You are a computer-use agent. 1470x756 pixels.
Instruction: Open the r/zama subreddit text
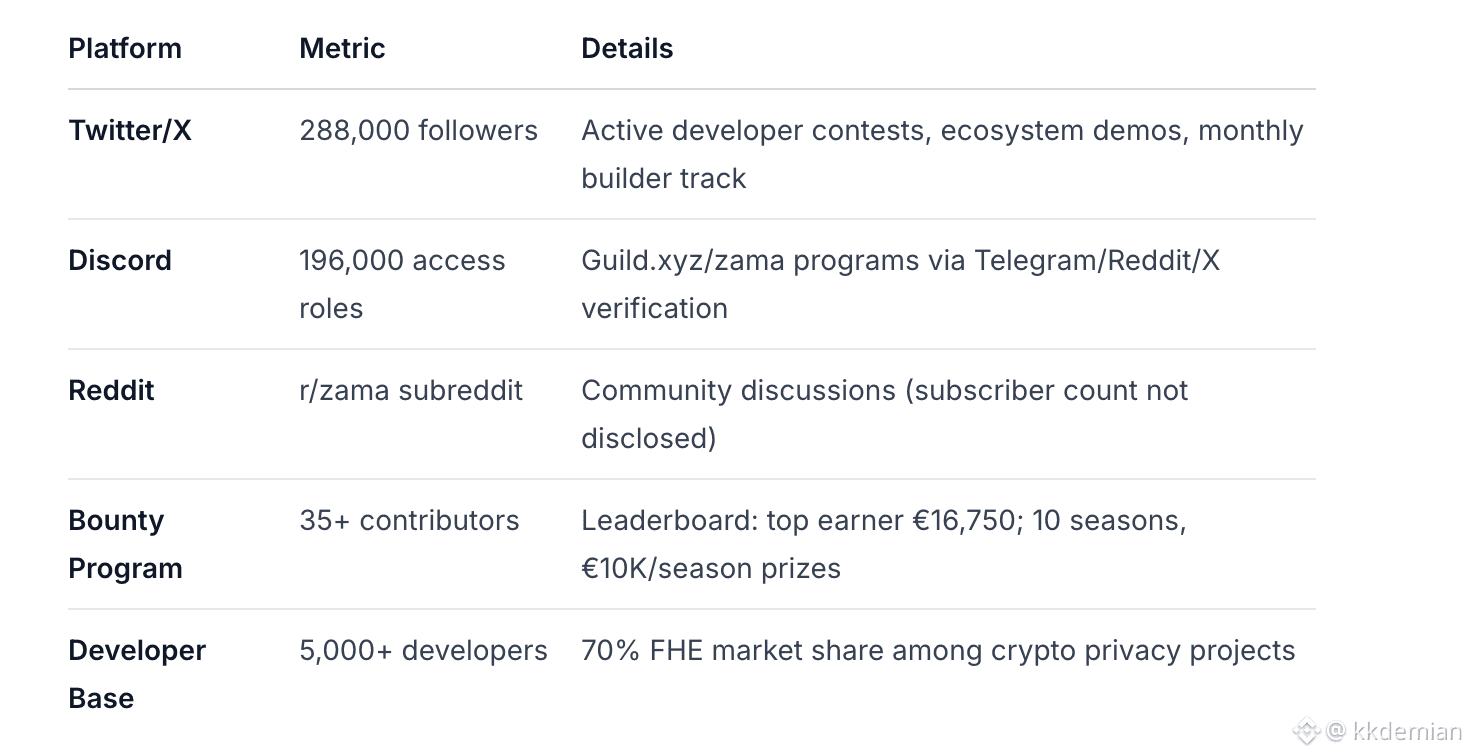[411, 390]
